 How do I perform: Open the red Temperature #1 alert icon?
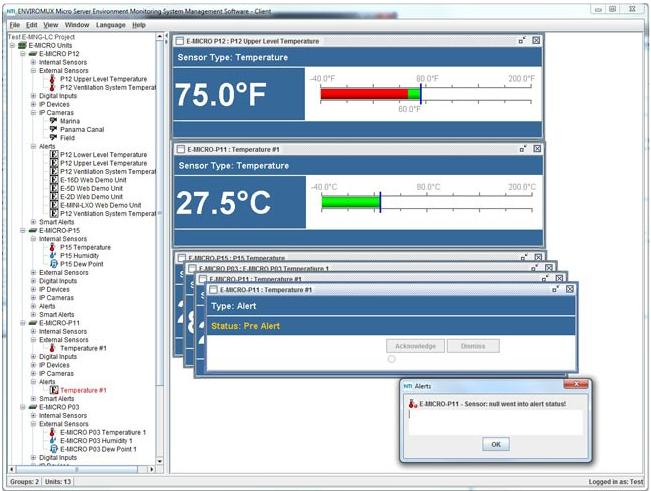tap(54, 390)
